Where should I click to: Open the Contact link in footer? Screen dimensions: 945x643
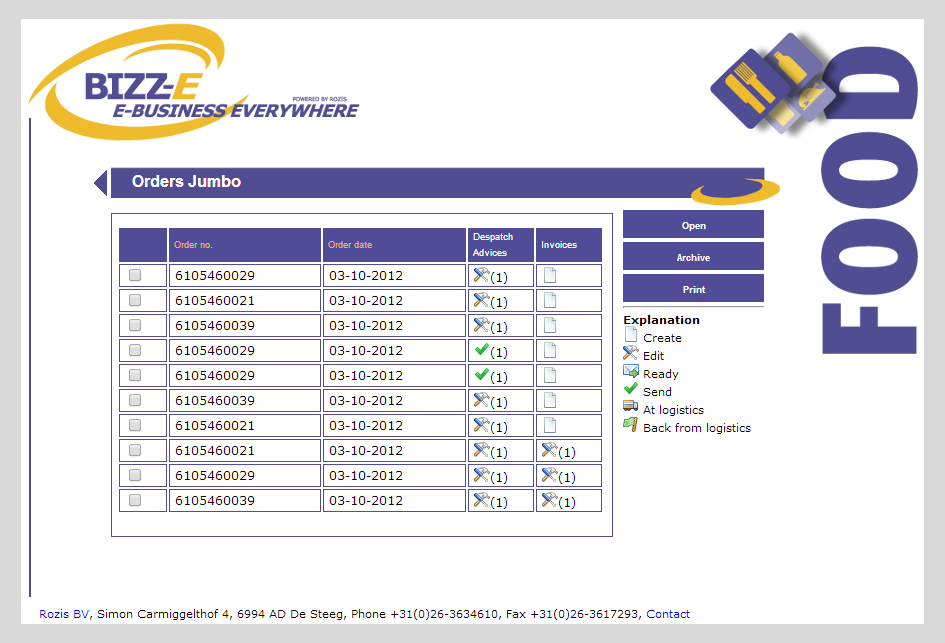click(668, 613)
